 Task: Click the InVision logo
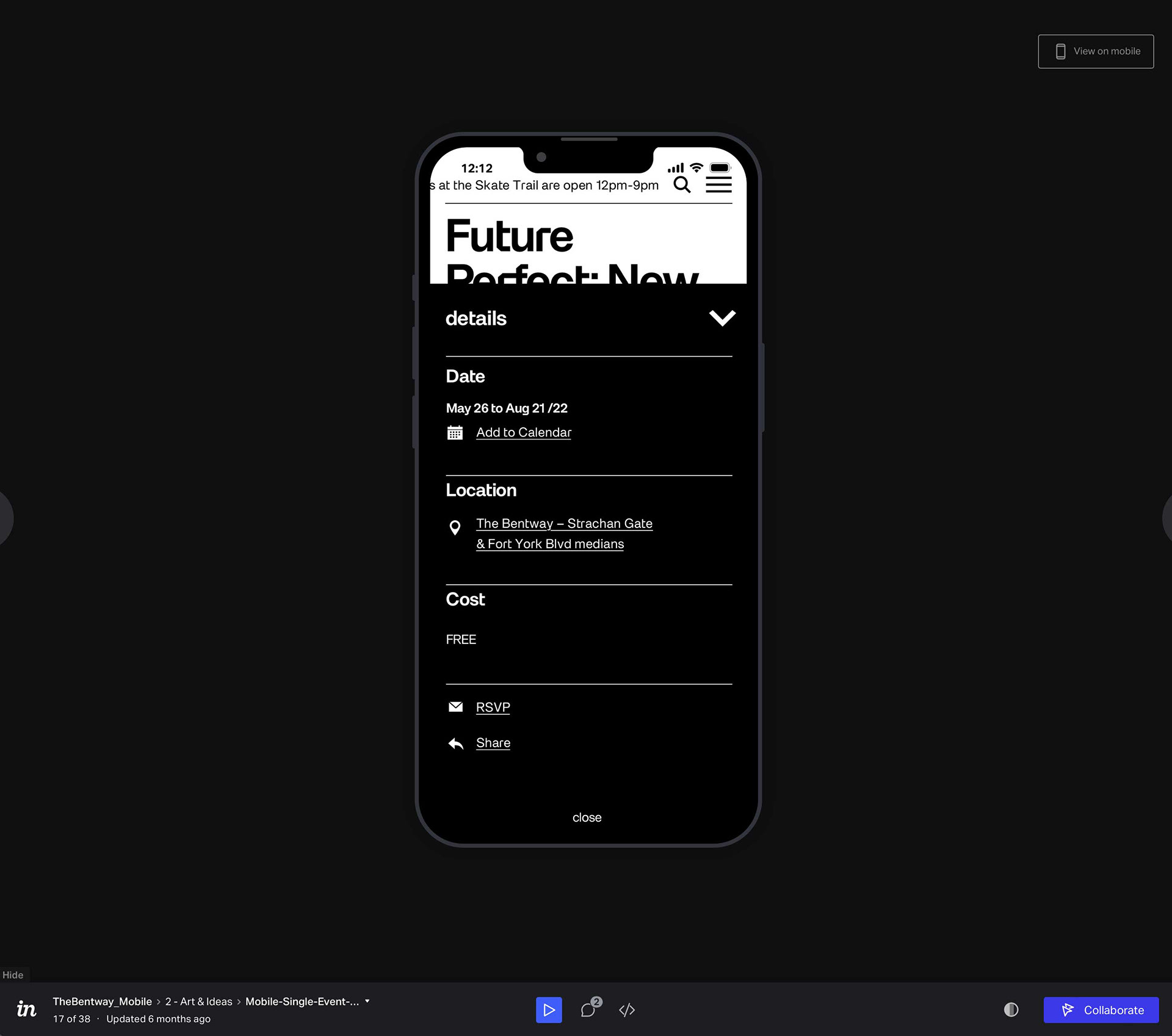coord(26,1009)
